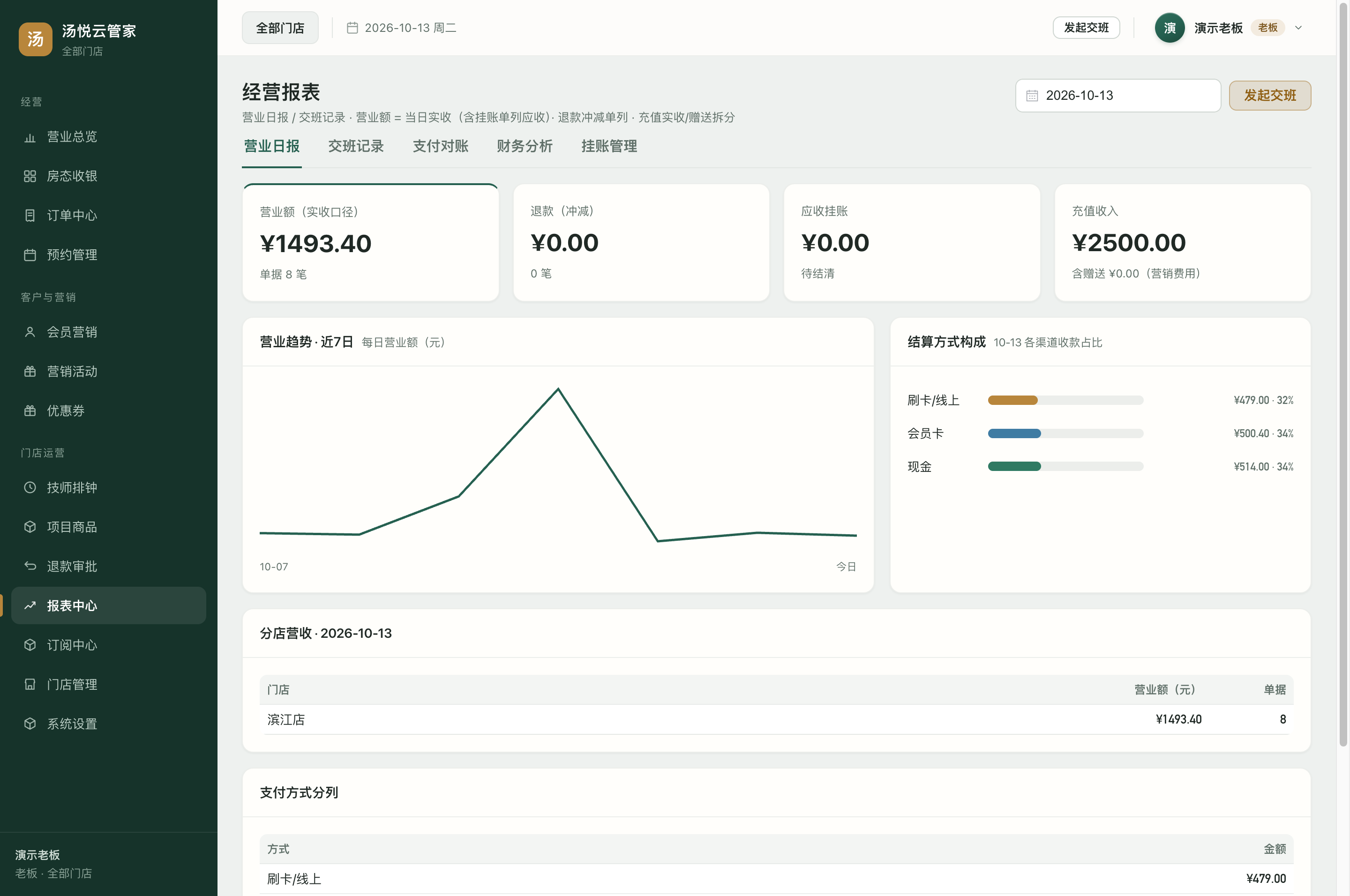Viewport: 1350px width, 896px height.
Task: Switch to 营业日报 tab
Action: coord(271,146)
